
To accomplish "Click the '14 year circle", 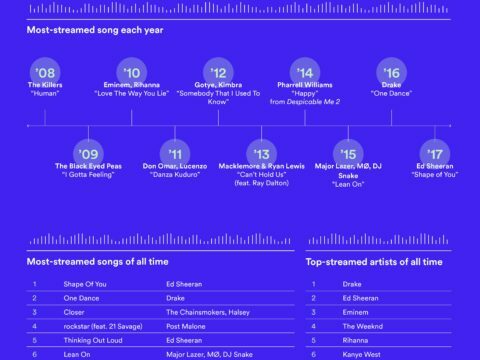I will (305, 73).
